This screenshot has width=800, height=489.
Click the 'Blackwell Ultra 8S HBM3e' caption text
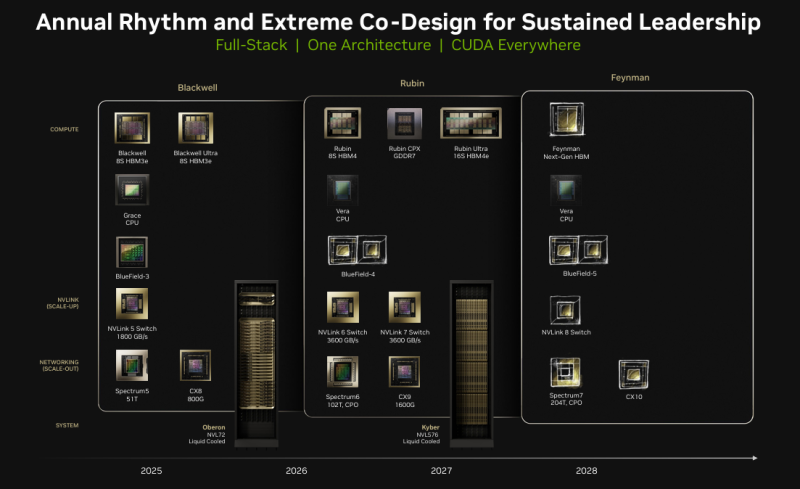click(x=195, y=157)
